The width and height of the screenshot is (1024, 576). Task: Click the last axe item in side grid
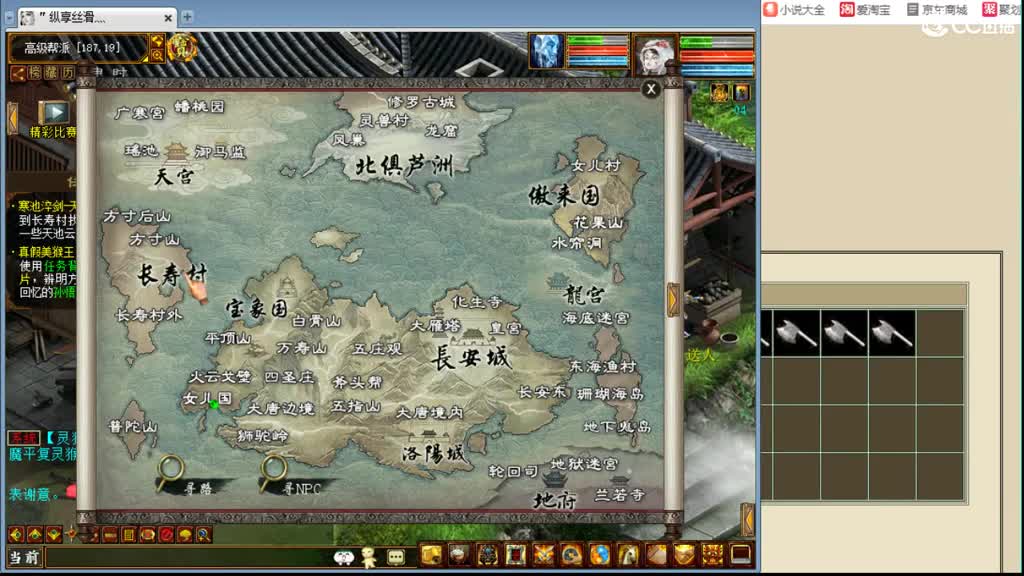[x=892, y=332]
